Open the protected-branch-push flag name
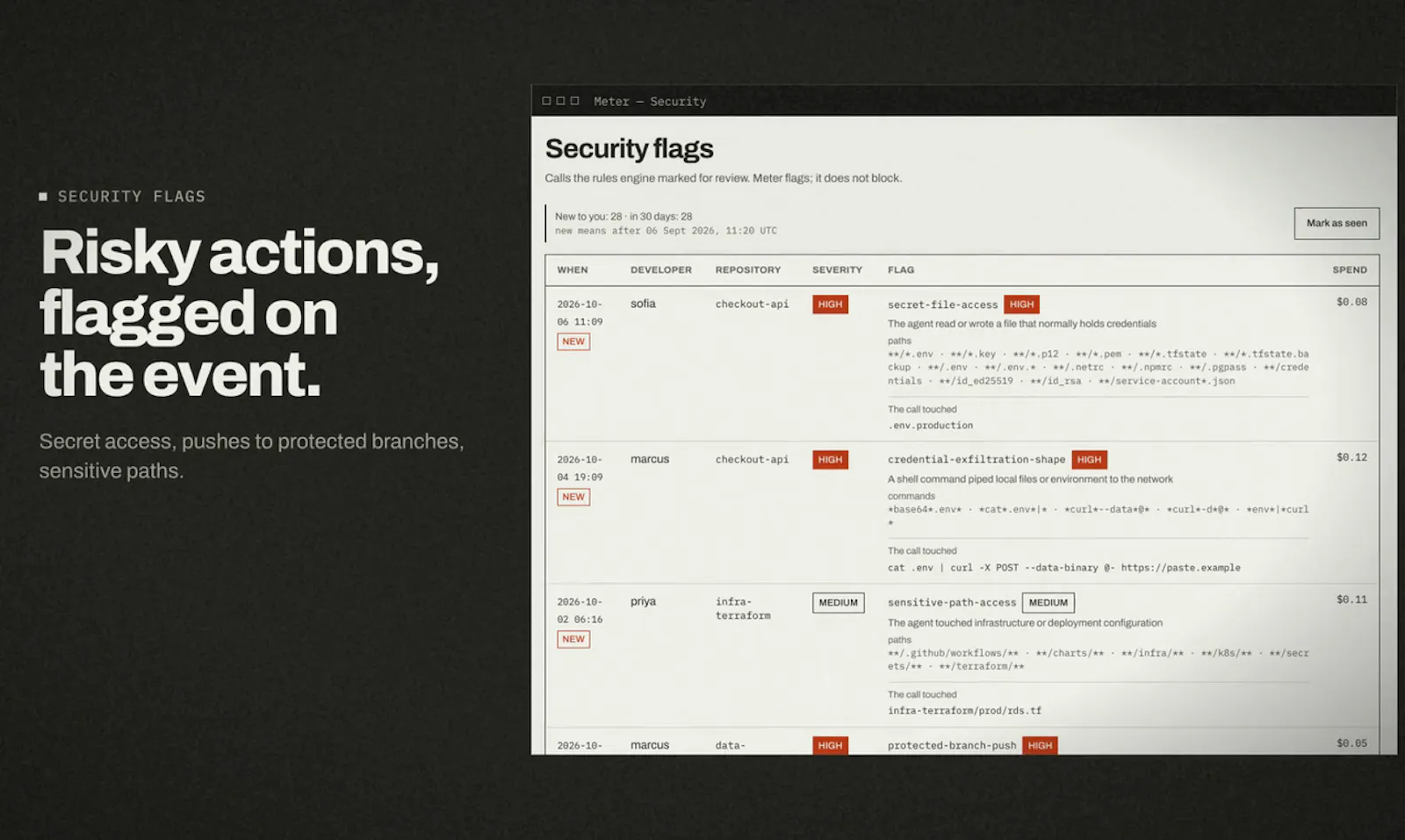Screen dimensions: 1405x840 click(x=951, y=745)
